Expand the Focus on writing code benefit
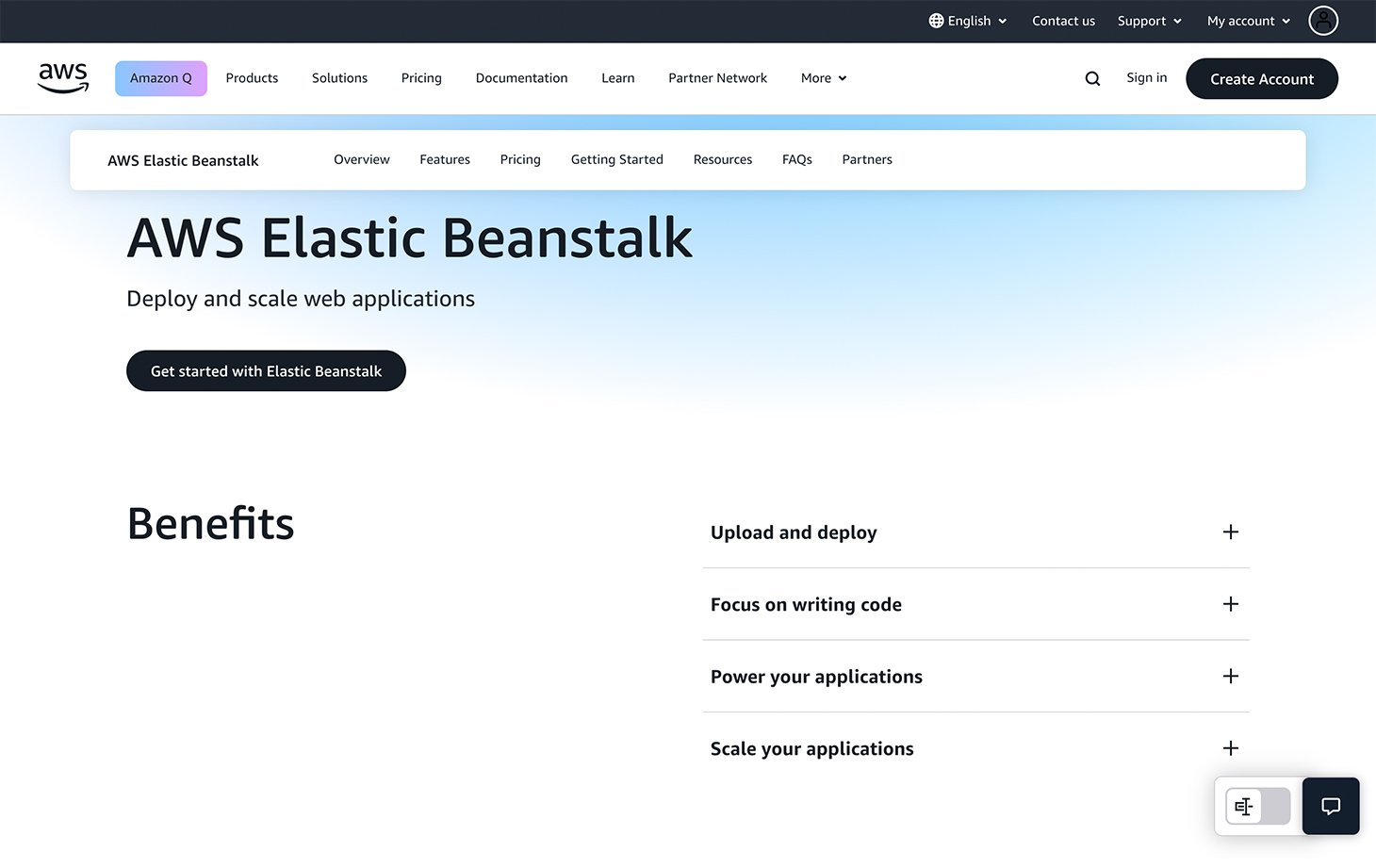1376x868 pixels. (x=1230, y=604)
